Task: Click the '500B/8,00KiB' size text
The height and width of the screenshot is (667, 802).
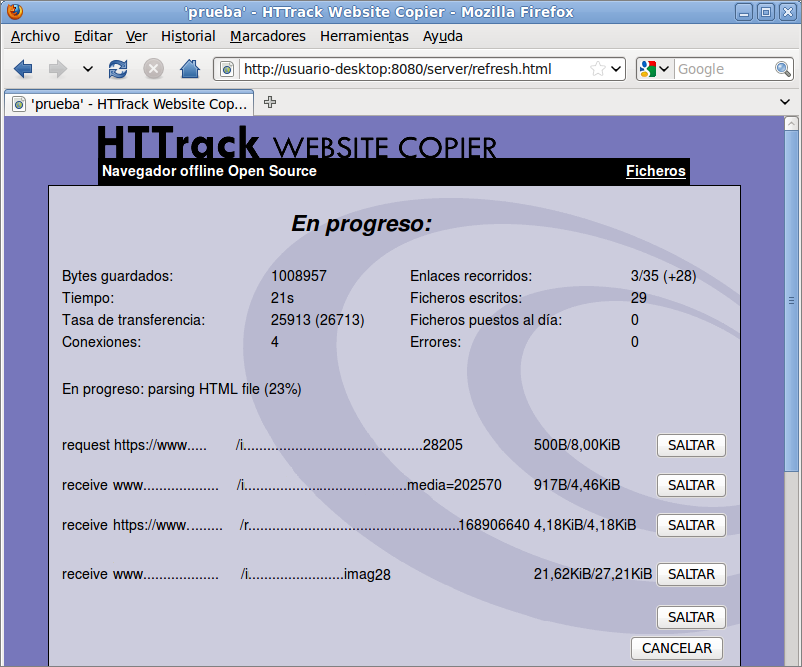Action: 577,445
